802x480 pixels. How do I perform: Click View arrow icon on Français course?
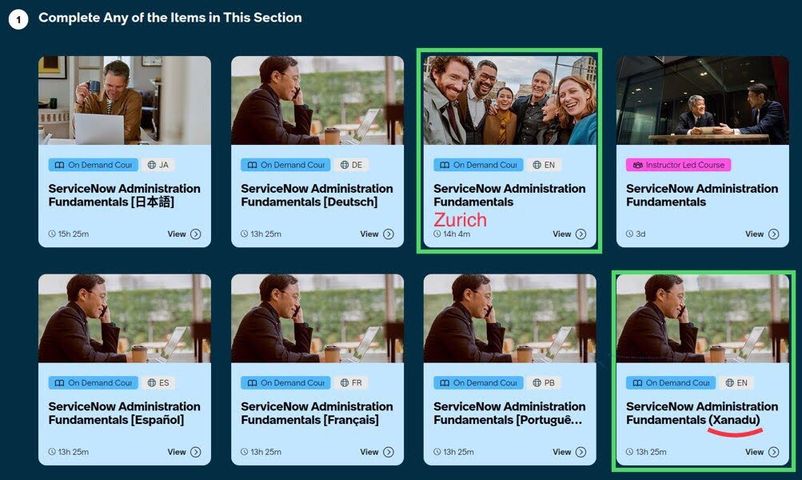(388, 452)
